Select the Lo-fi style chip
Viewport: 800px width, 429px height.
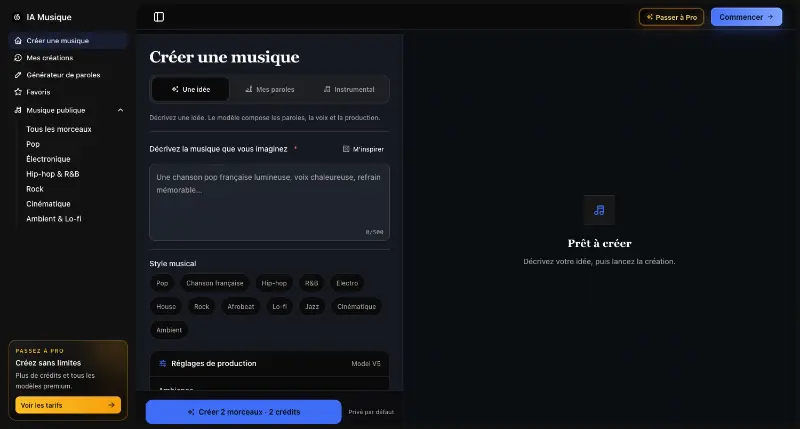[280, 307]
